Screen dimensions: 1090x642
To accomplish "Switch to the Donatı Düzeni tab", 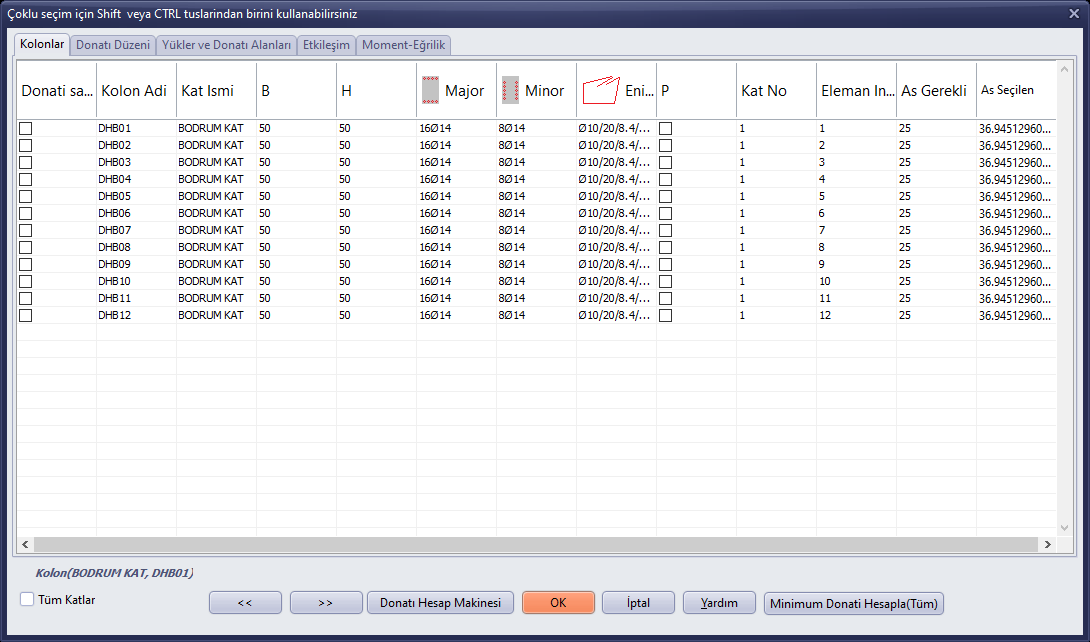I will click(113, 45).
